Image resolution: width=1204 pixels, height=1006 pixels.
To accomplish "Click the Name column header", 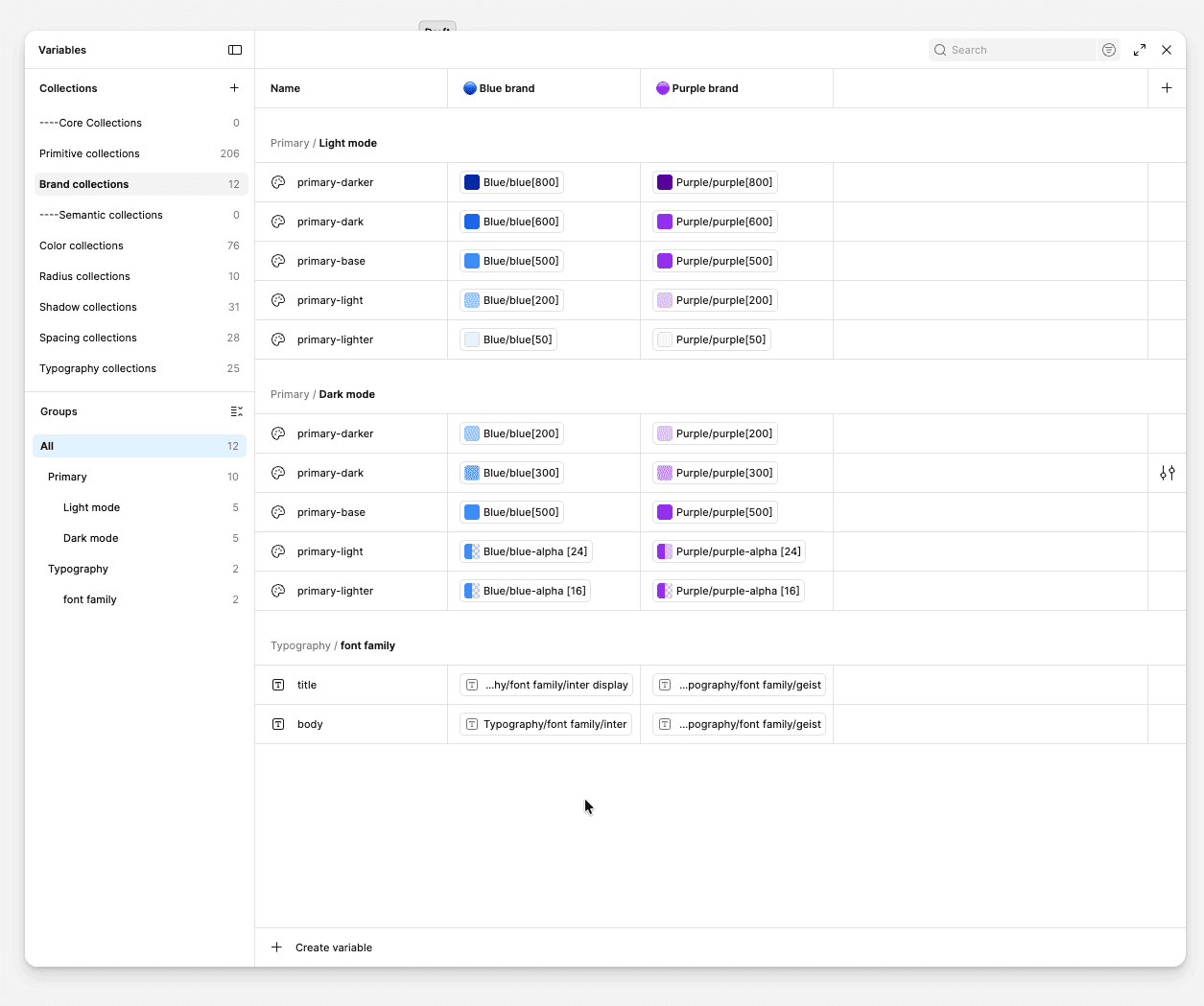I will click(x=351, y=88).
